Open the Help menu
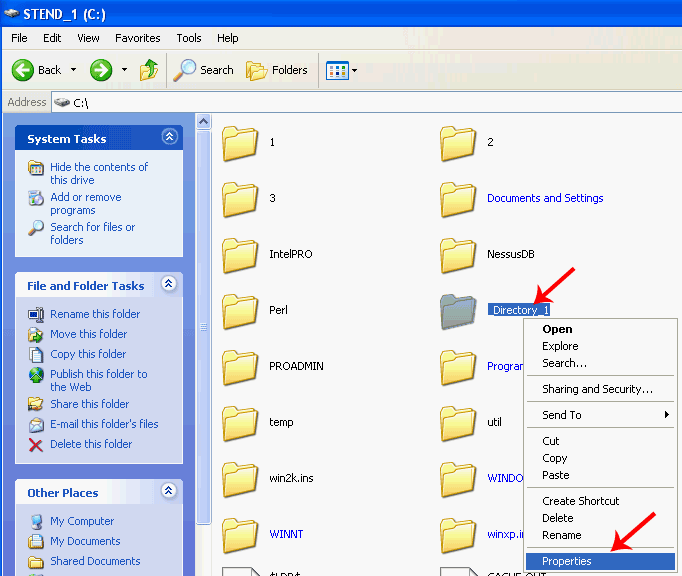The width and height of the screenshot is (682, 576). (x=227, y=38)
